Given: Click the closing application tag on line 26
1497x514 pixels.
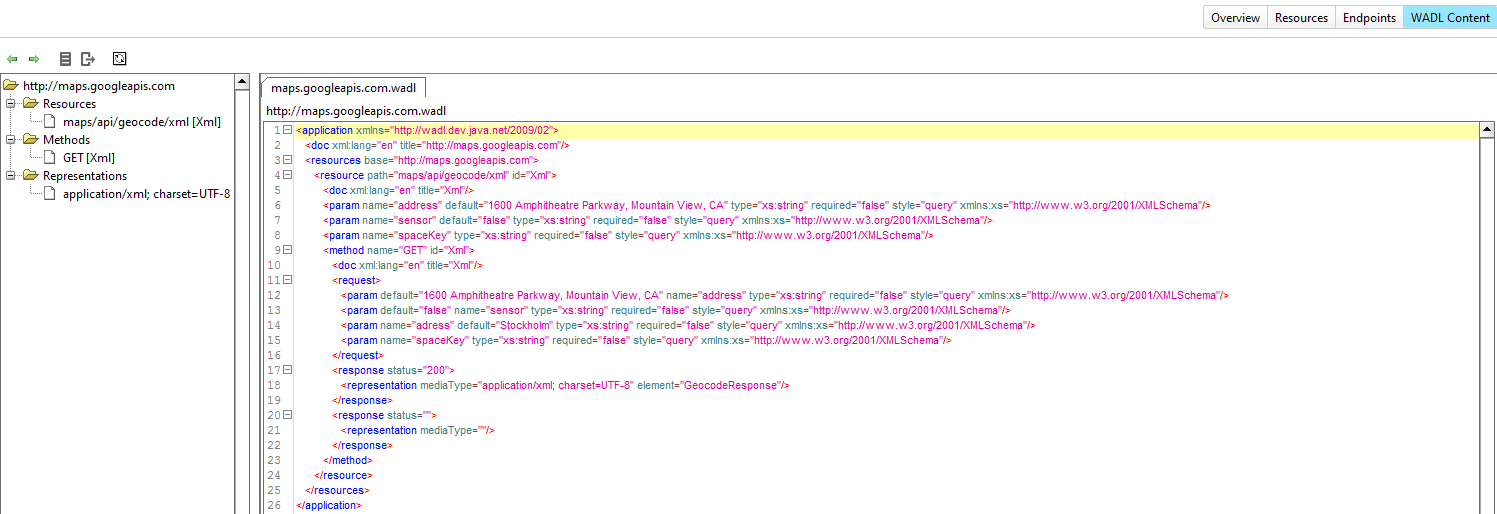Looking at the screenshot, I should (328, 505).
